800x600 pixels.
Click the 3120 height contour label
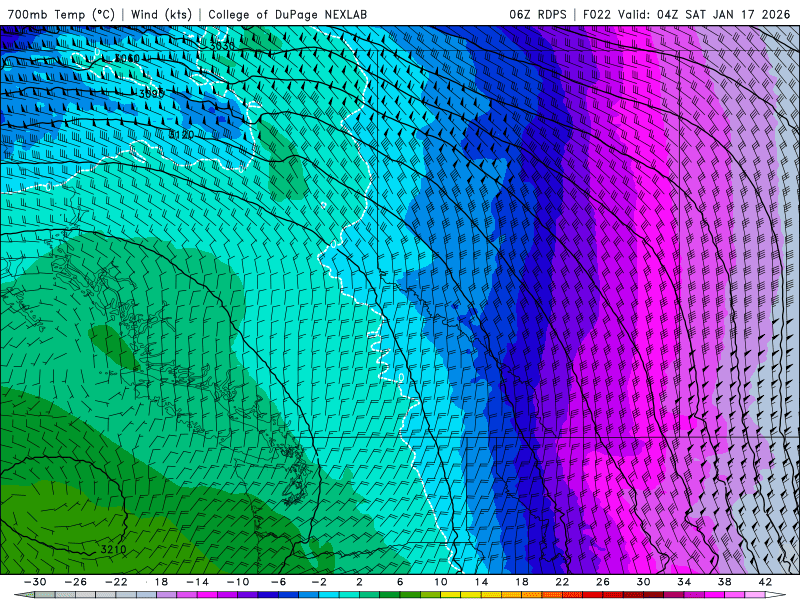point(181,135)
